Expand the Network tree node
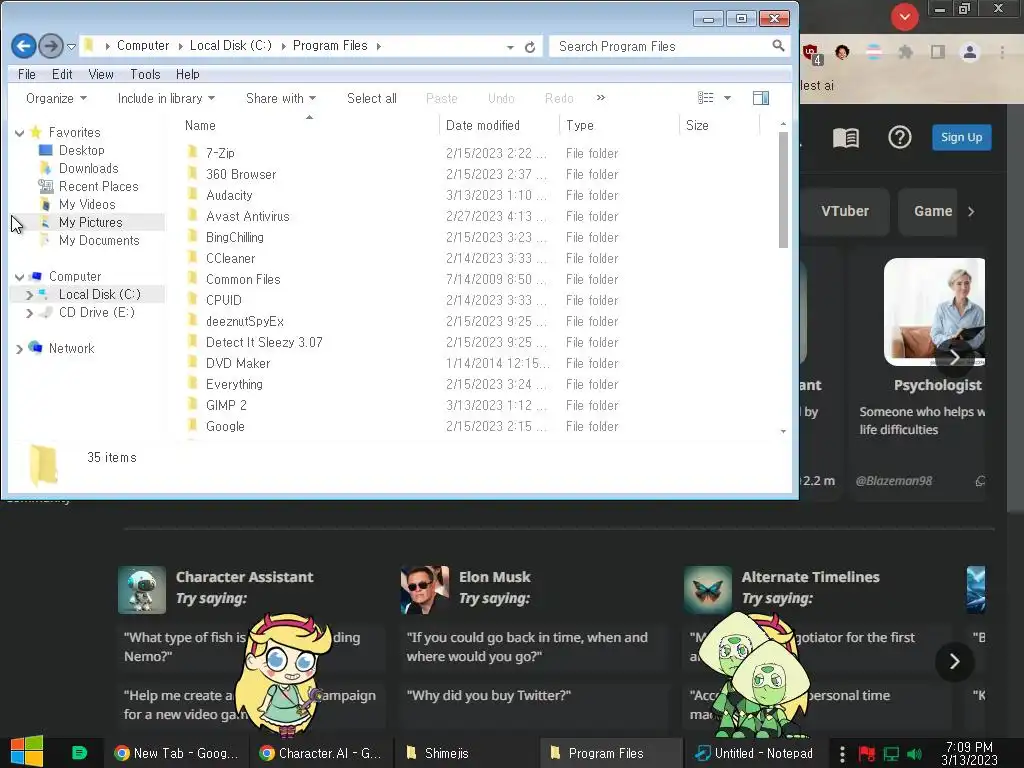The height and width of the screenshot is (768, 1024). tap(20, 349)
